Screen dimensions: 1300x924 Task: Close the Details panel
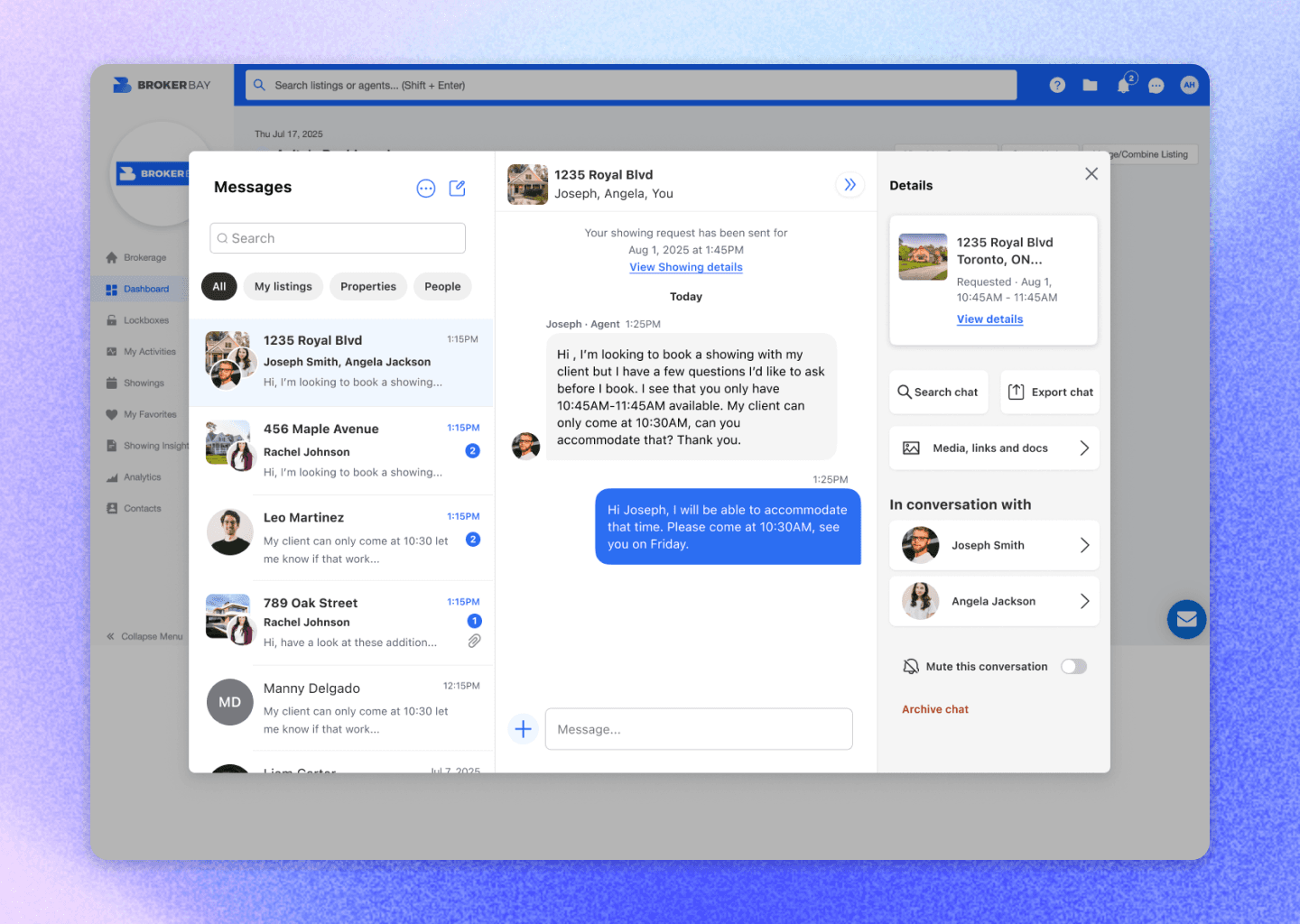(x=1091, y=174)
